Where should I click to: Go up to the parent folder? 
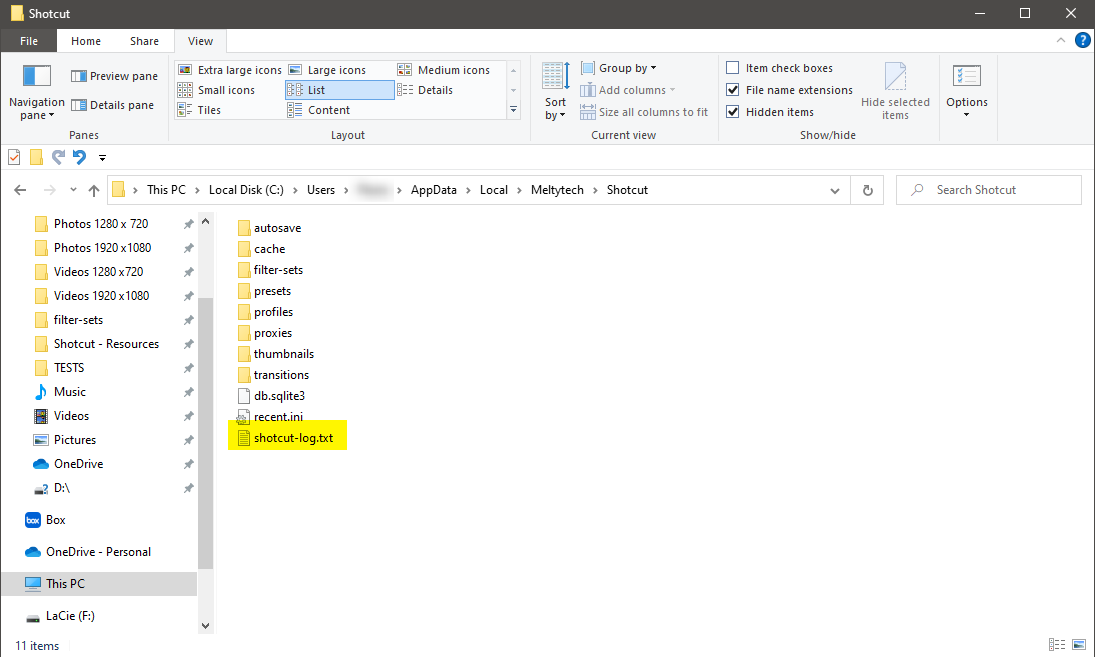tap(94, 190)
